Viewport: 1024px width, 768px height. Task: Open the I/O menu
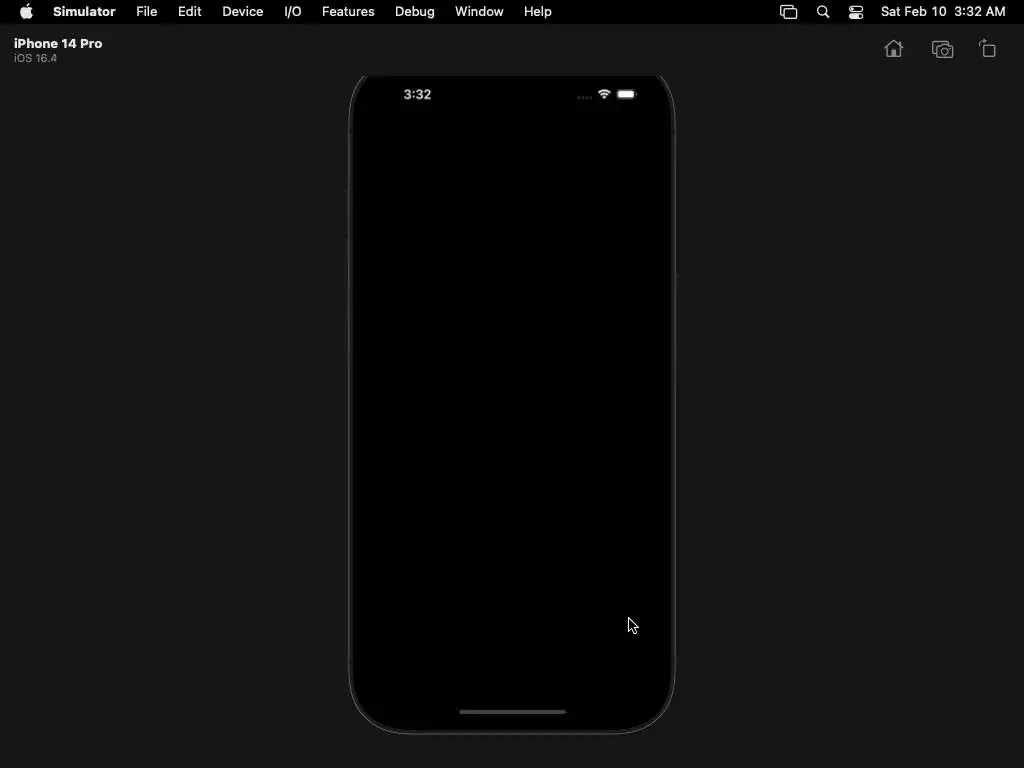[x=293, y=12]
